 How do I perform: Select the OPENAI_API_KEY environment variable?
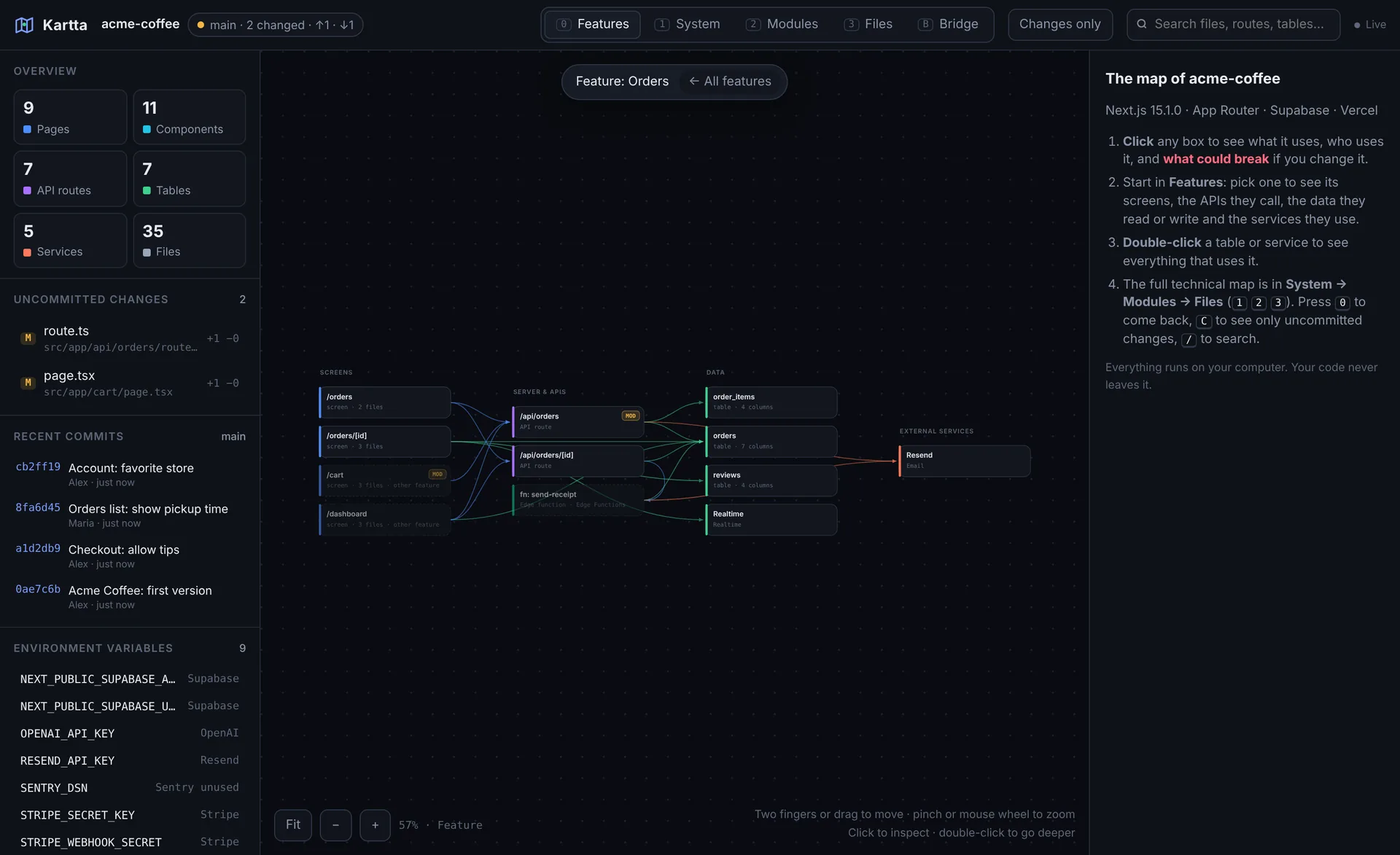(x=130, y=733)
